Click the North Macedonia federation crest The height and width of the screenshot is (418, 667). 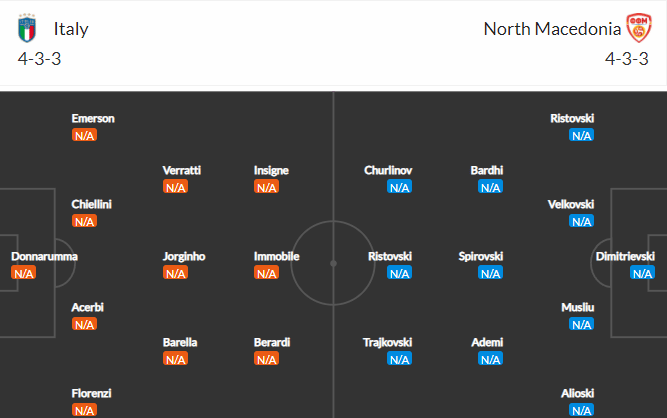(x=639, y=28)
